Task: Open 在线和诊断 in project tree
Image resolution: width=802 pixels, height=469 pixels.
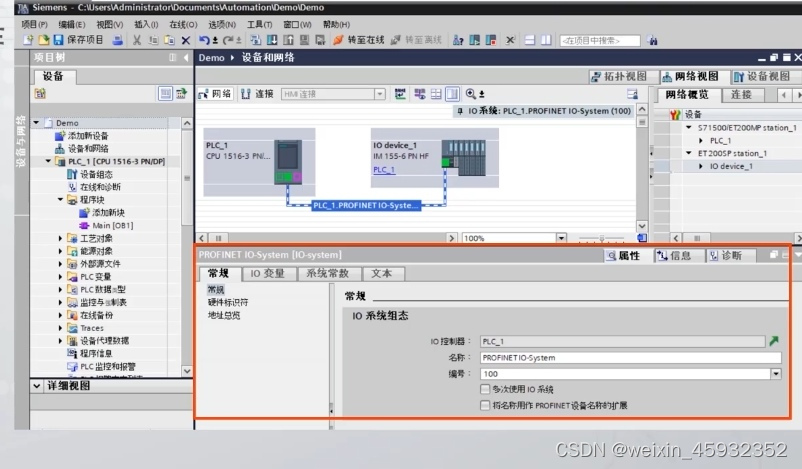Action: click(x=95, y=187)
